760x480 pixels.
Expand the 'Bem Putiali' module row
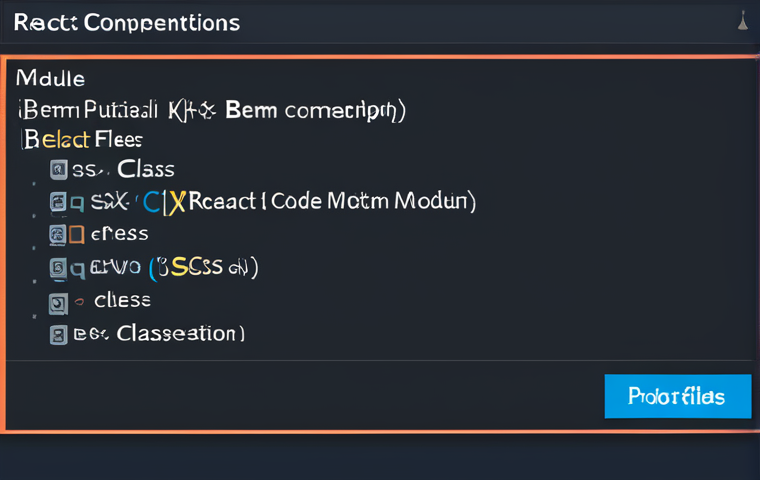click(211, 111)
